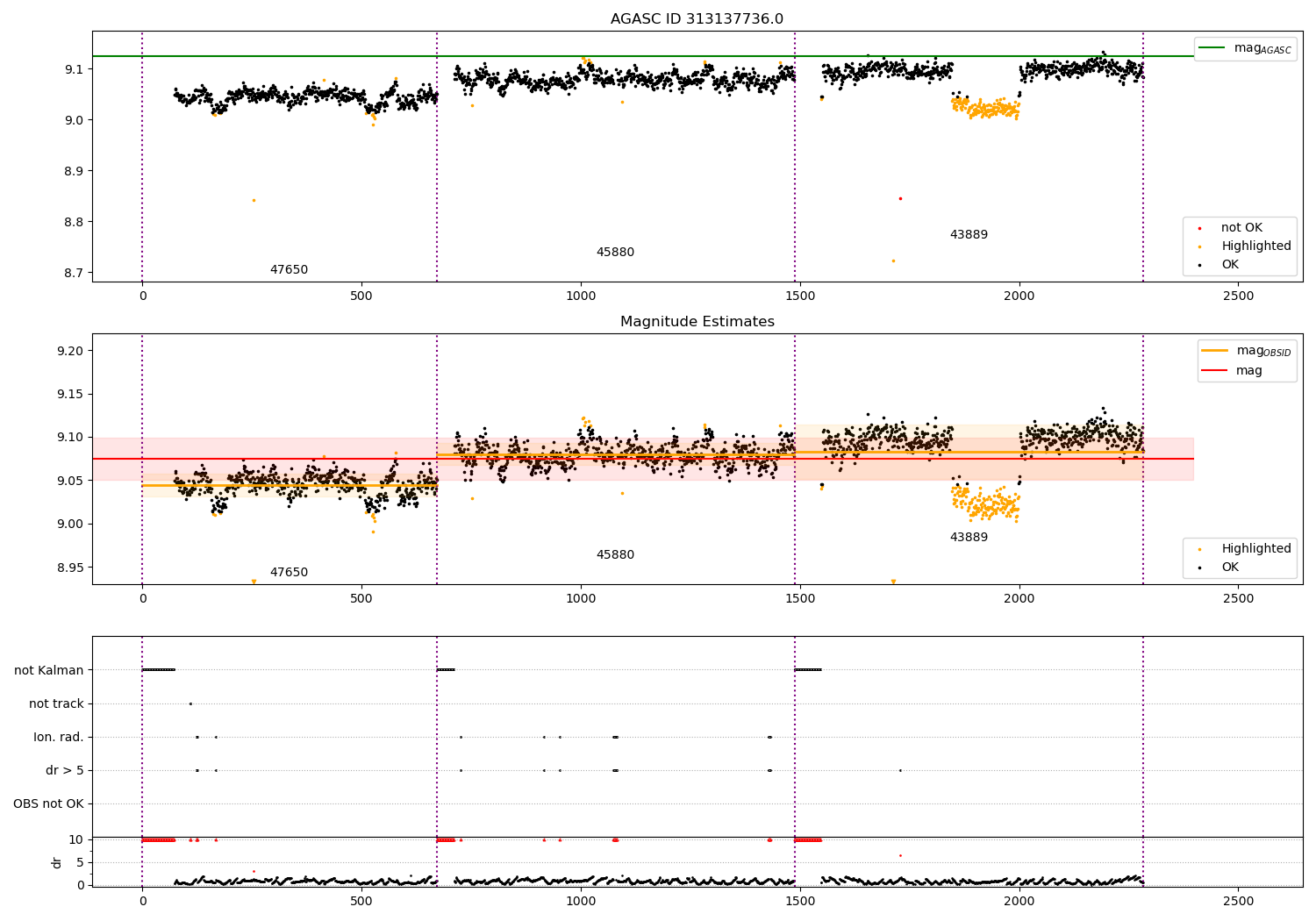
Task: Click label 43889 in the Magnitude Estimates plot
Action: (x=969, y=538)
